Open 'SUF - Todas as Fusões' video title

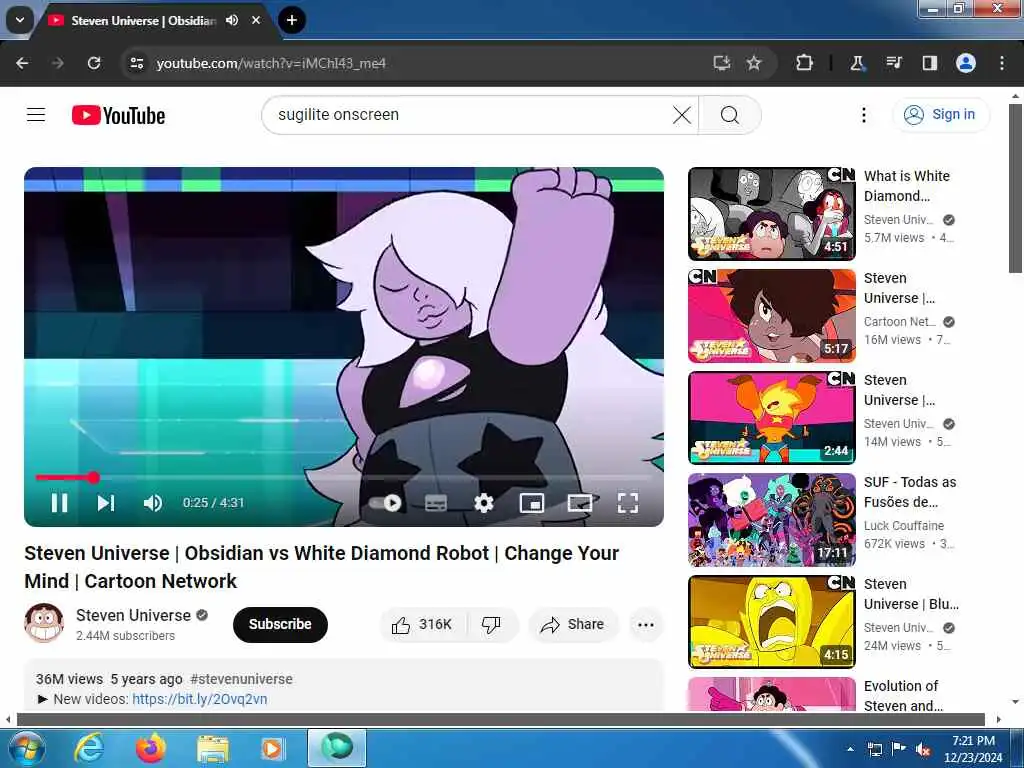(910, 492)
